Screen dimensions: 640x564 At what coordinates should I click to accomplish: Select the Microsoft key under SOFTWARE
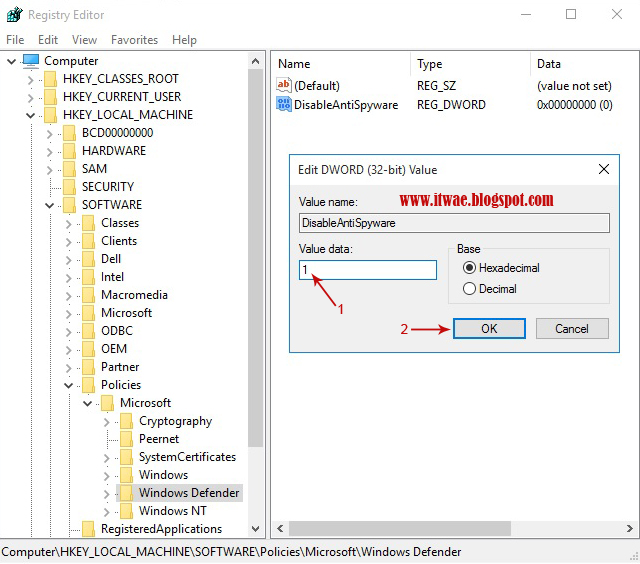127,313
